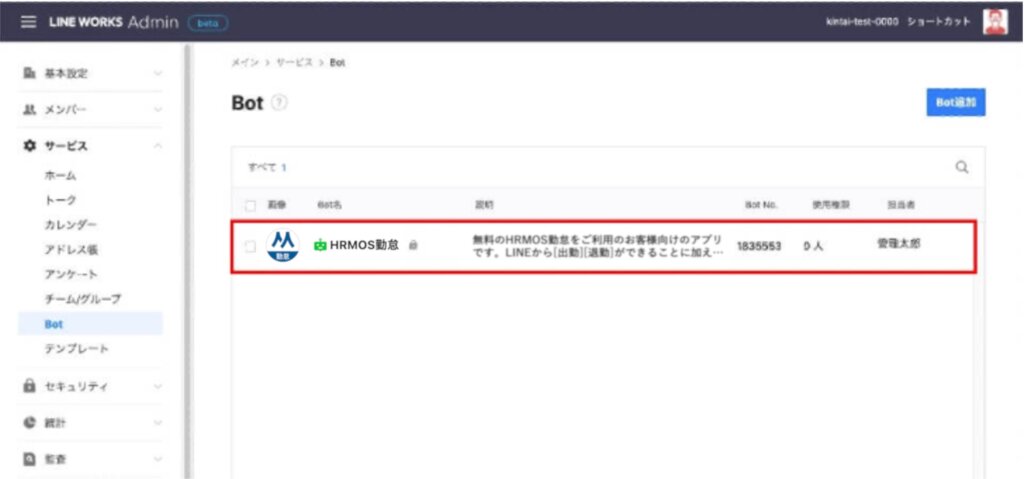This screenshot has width=1024, height=479.
Task: Click the セキュリティ lock icon in sidebar
Action: click(29, 386)
